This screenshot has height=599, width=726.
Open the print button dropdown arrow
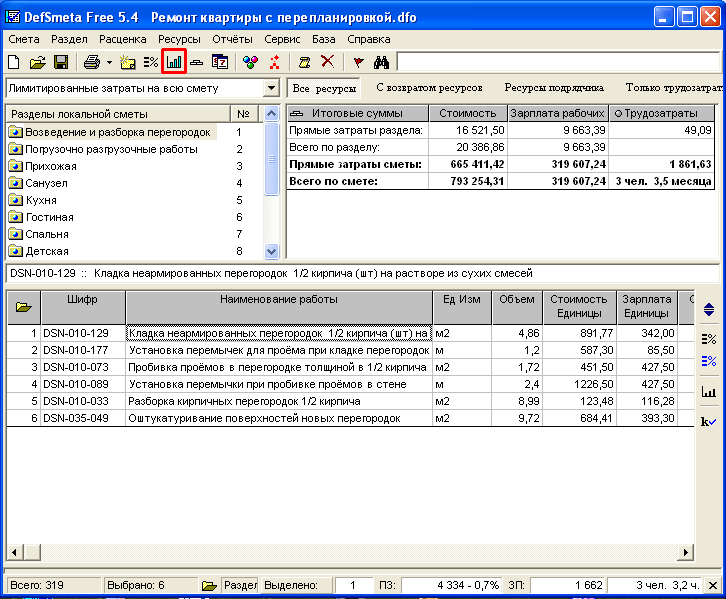108,62
